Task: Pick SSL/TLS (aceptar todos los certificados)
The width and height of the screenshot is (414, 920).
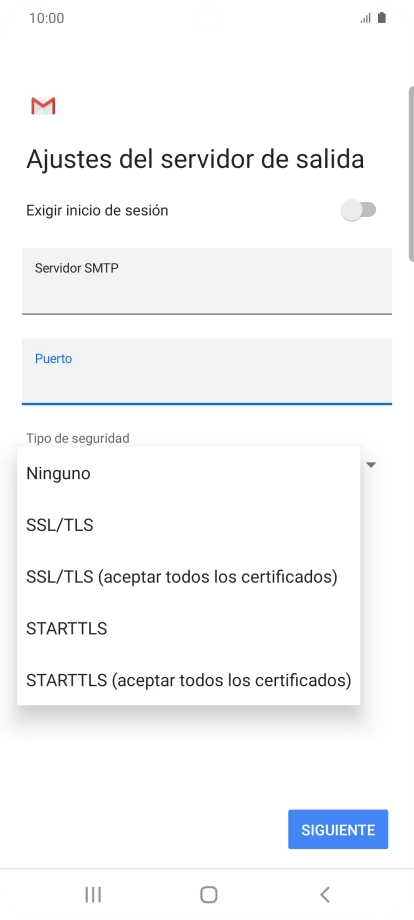Action: 189,576
